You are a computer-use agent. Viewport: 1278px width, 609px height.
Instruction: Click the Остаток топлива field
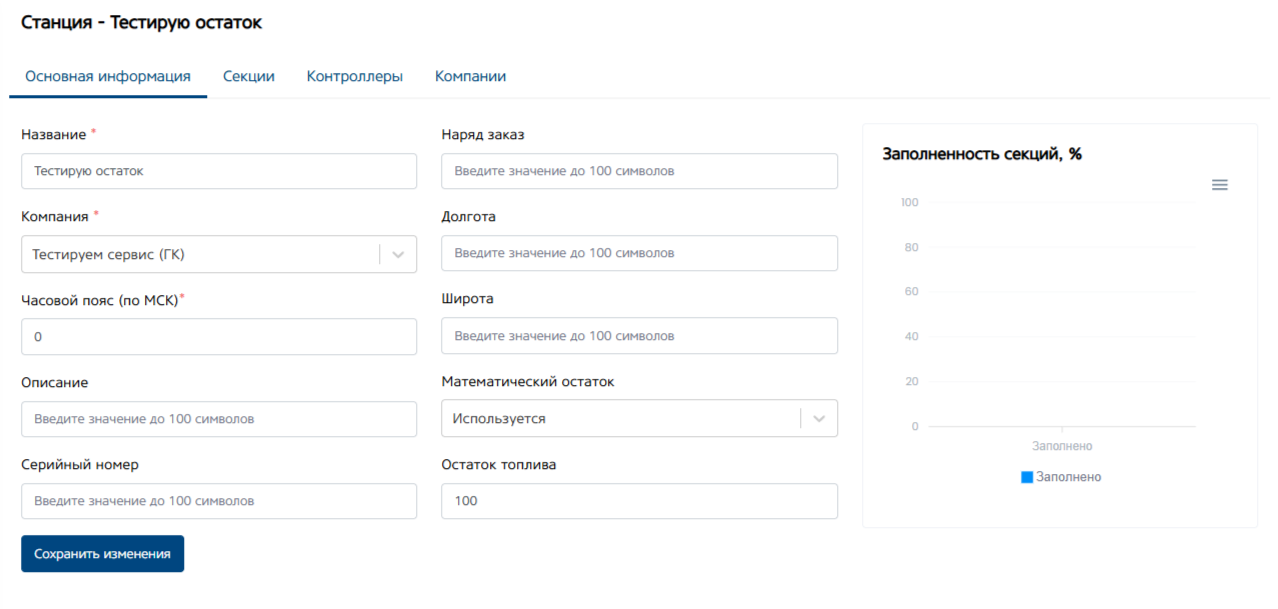(x=639, y=501)
